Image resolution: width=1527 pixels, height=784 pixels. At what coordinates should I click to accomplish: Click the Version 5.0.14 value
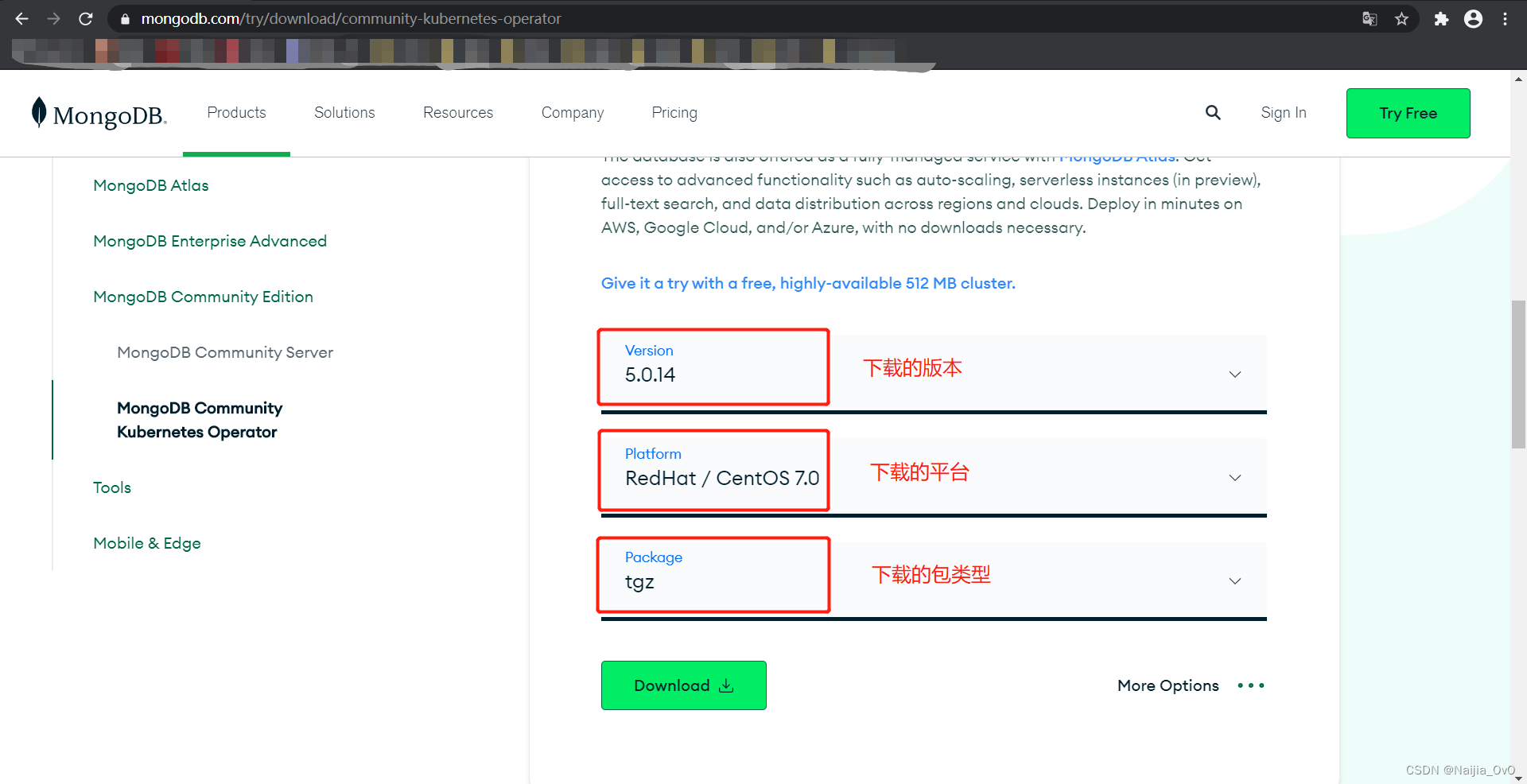pos(650,375)
